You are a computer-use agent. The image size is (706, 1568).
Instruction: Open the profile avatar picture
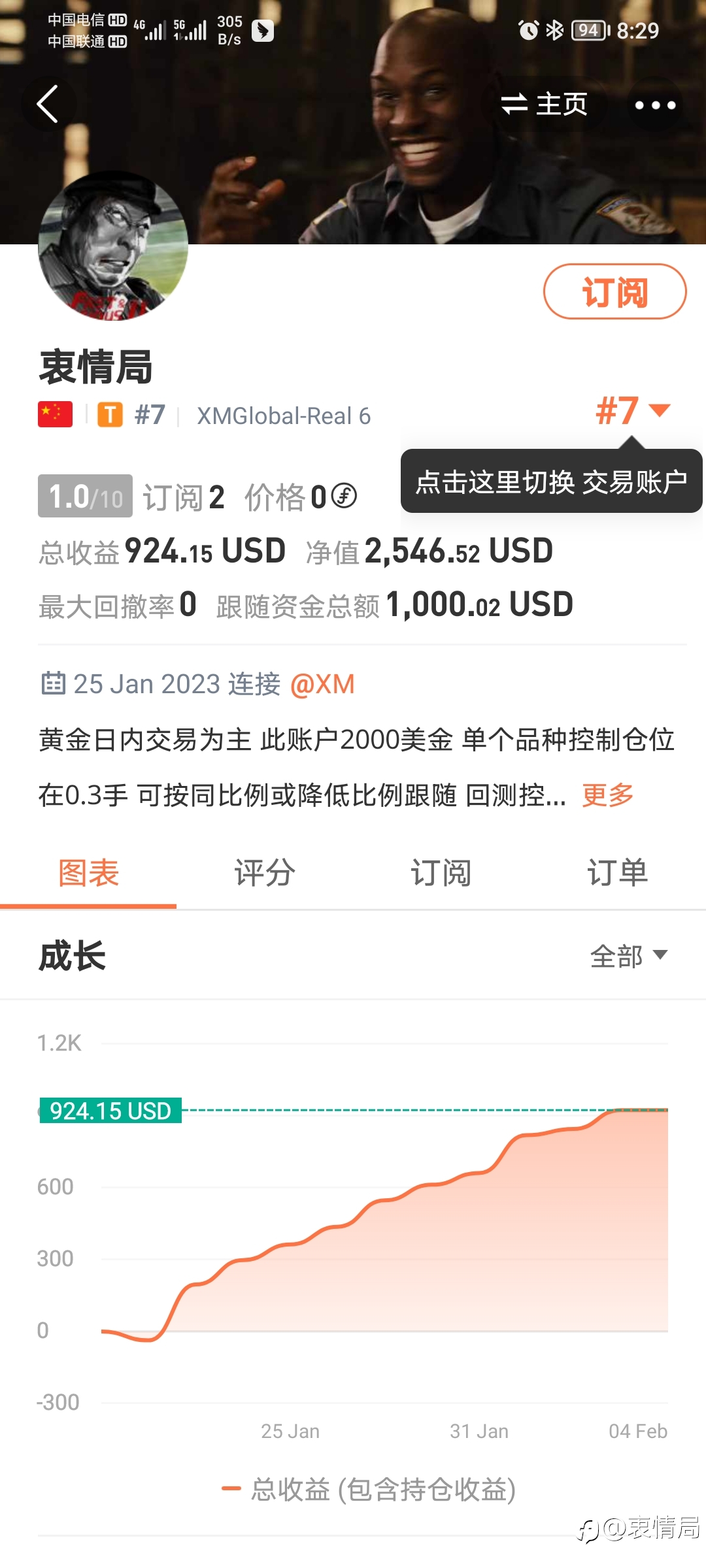click(113, 246)
